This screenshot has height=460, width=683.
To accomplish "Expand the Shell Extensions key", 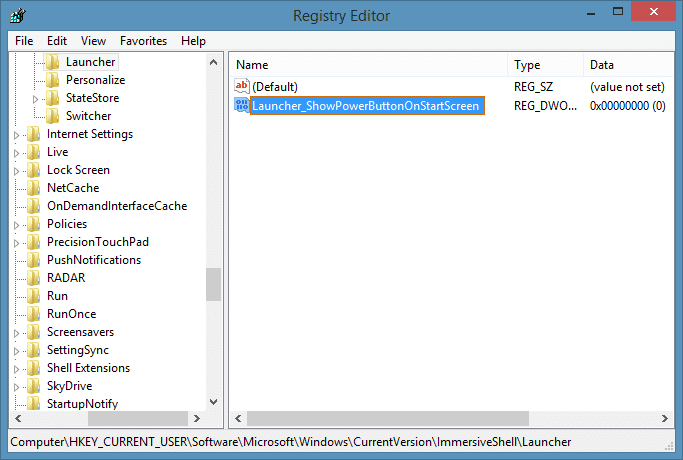I will click(17, 369).
